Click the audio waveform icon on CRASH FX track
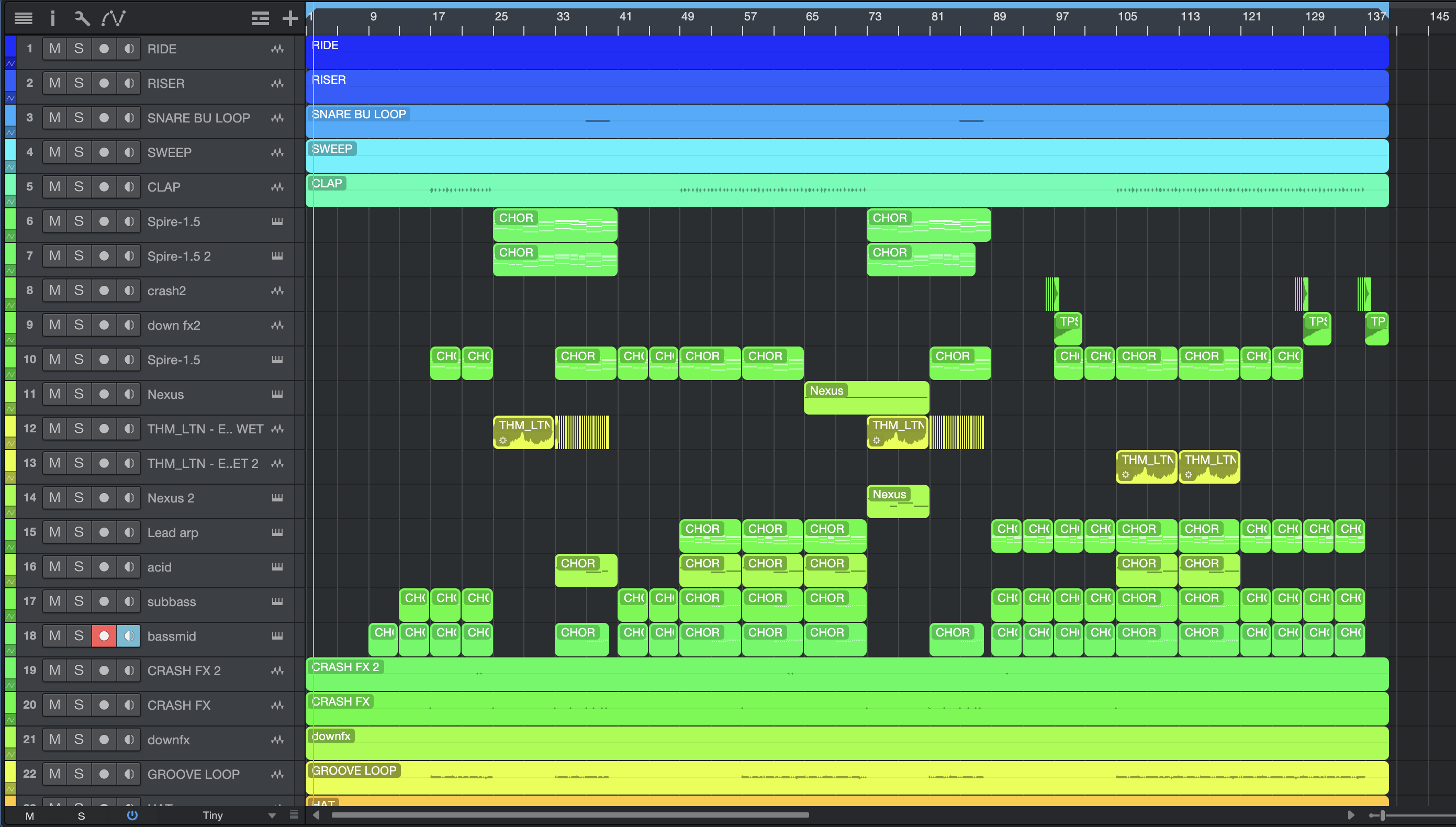 click(x=277, y=705)
